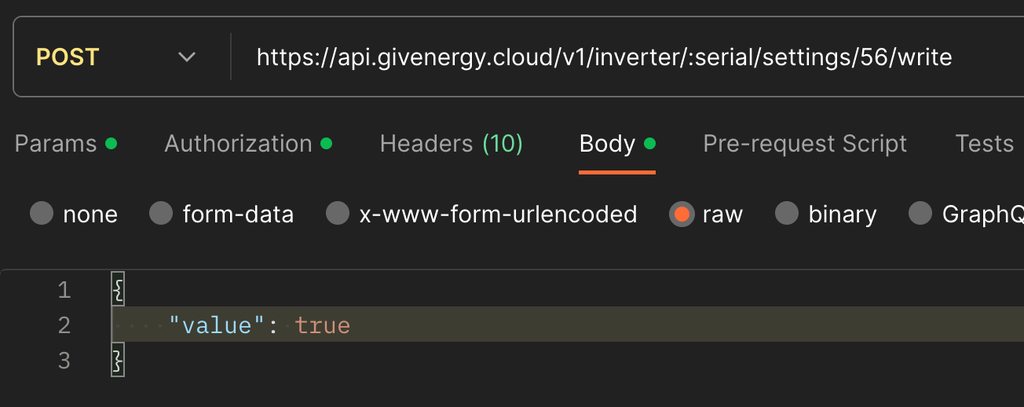Image resolution: width=1024 pixels, height=407 pixels.
Task: Select the Body tab
Action: click(x=607, y=144)
